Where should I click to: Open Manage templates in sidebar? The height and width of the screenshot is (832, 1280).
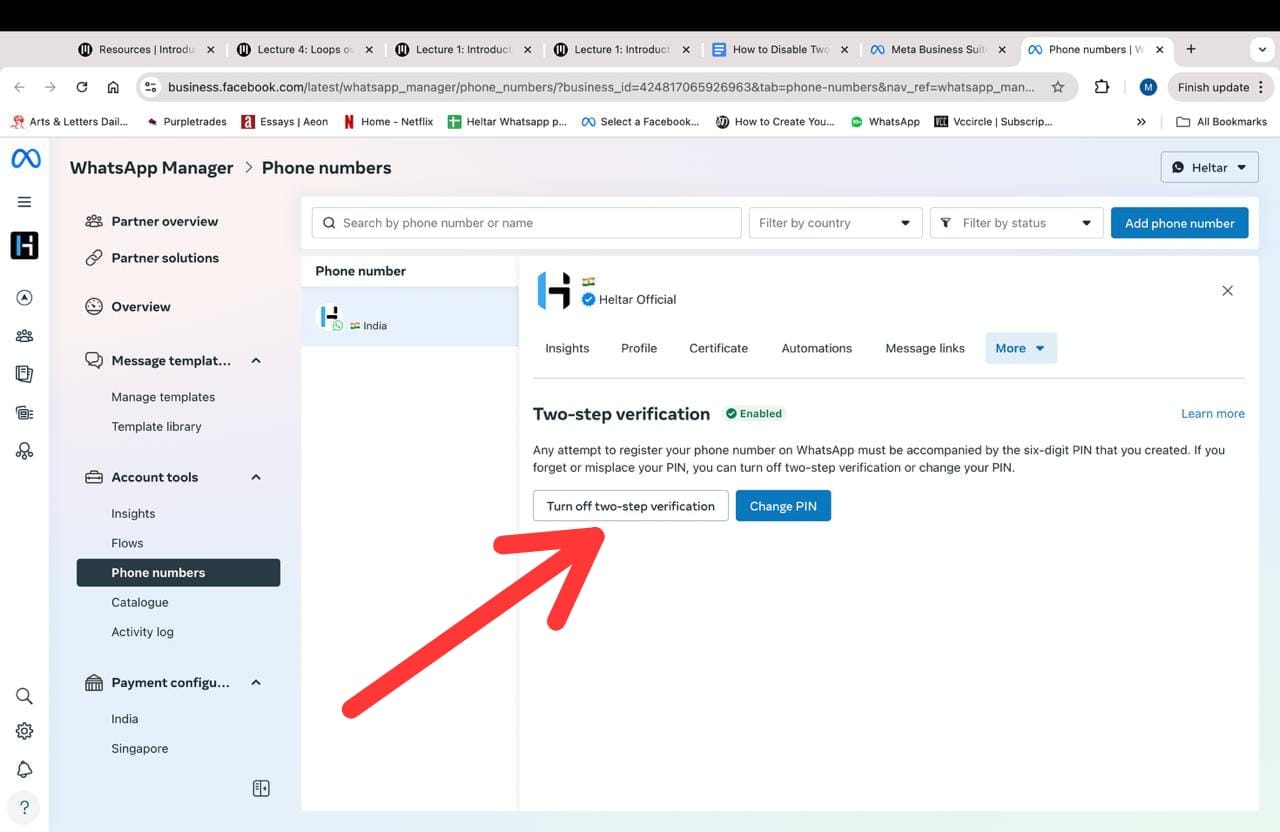coord(163,397)
